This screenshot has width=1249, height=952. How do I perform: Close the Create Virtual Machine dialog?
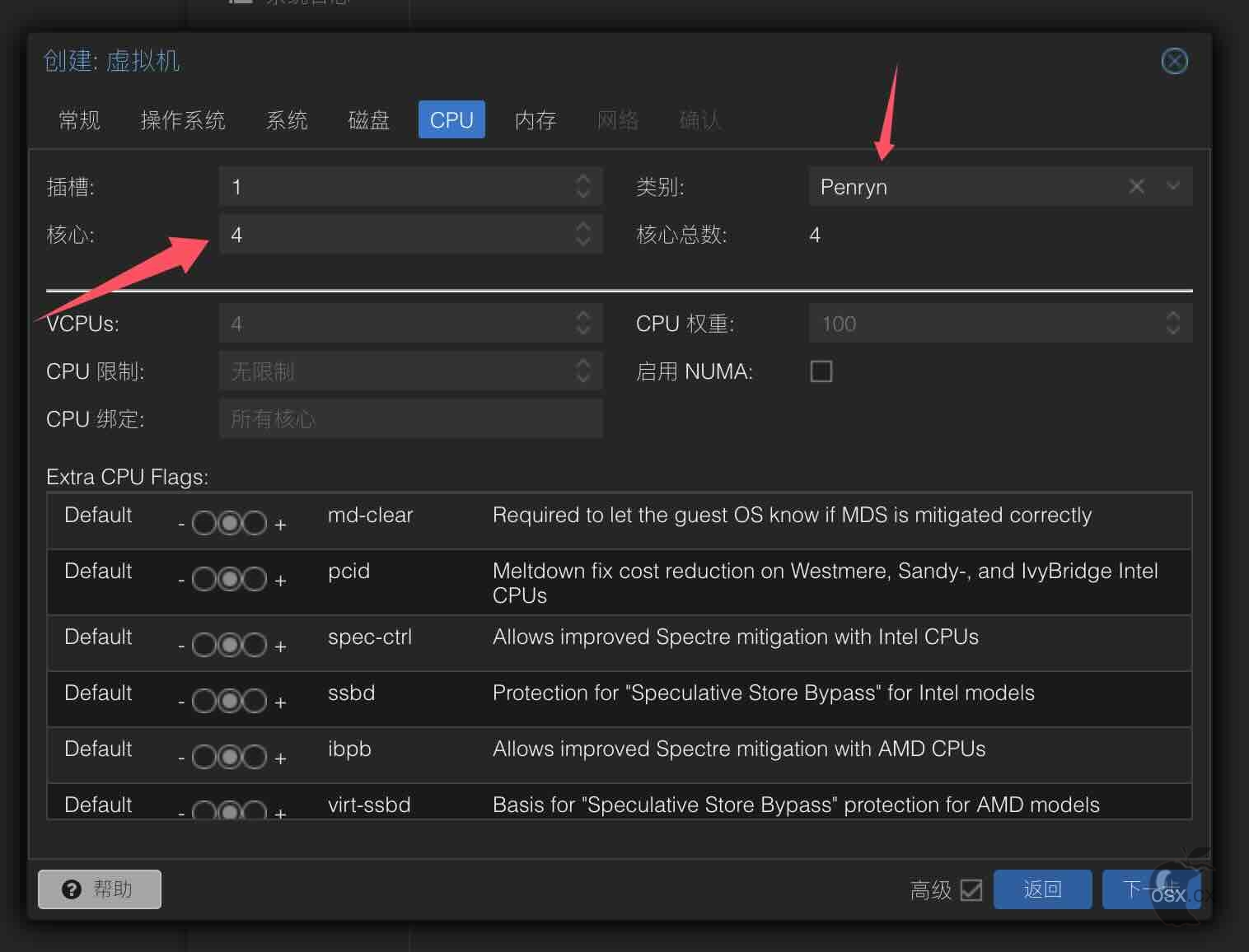(1174, 61)
